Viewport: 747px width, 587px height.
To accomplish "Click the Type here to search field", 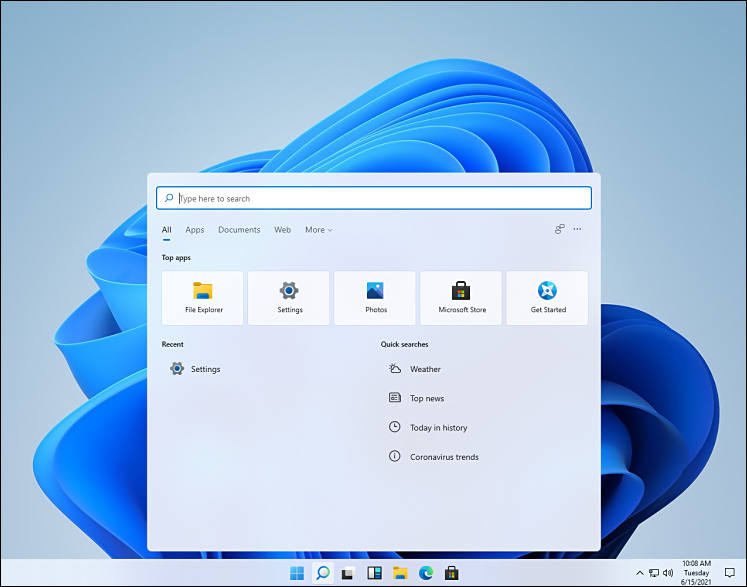I will (374, 198).
